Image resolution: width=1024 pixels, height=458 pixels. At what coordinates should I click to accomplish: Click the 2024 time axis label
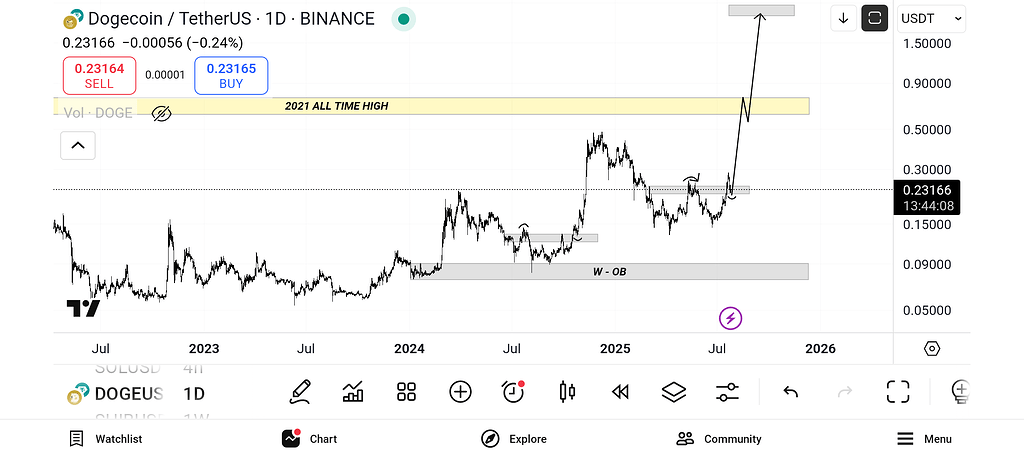click(409, 349)
